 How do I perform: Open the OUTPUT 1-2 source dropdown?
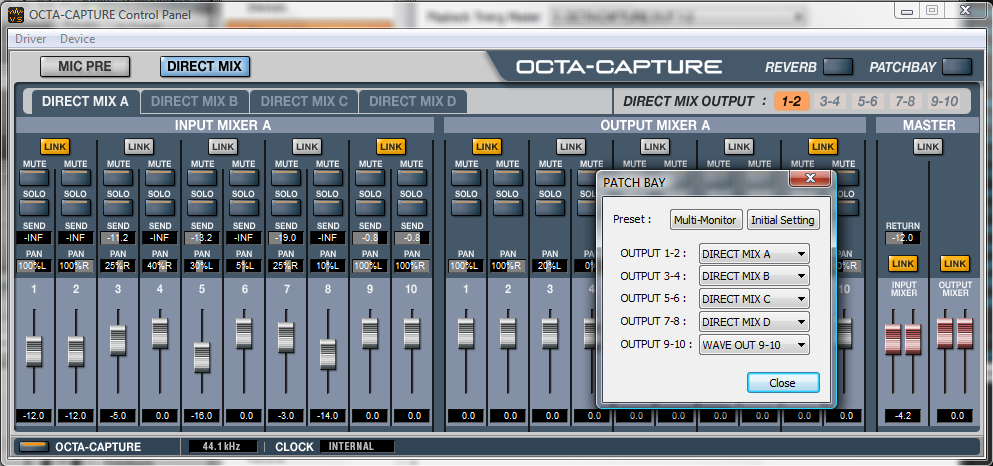(754, 254)
